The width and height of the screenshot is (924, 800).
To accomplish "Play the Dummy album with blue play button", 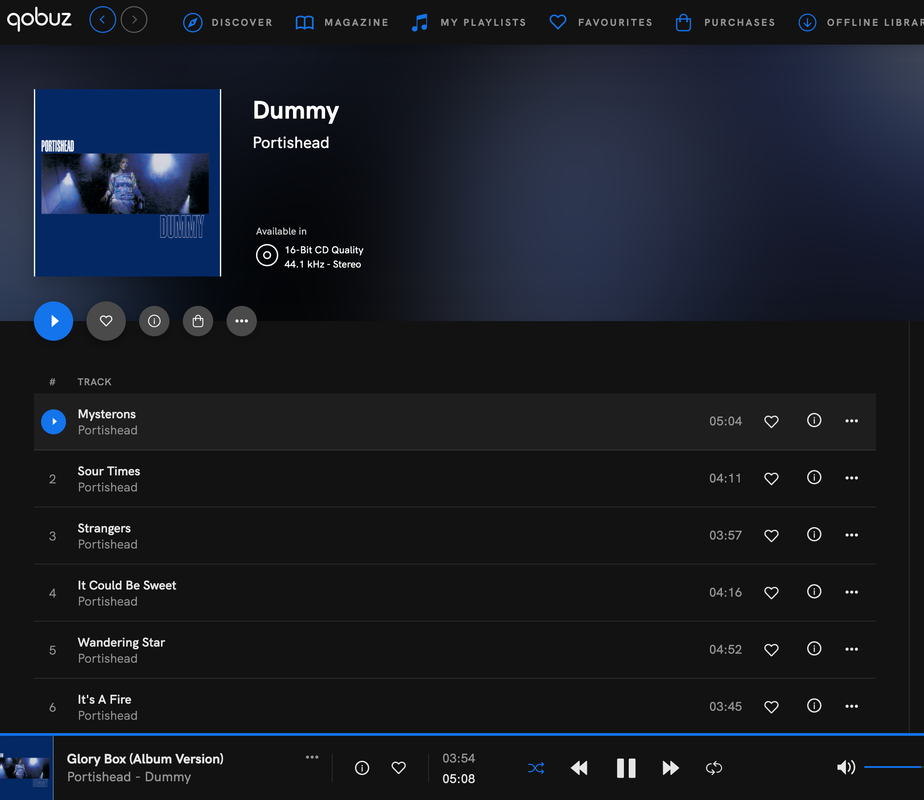I will pos(54,321).
